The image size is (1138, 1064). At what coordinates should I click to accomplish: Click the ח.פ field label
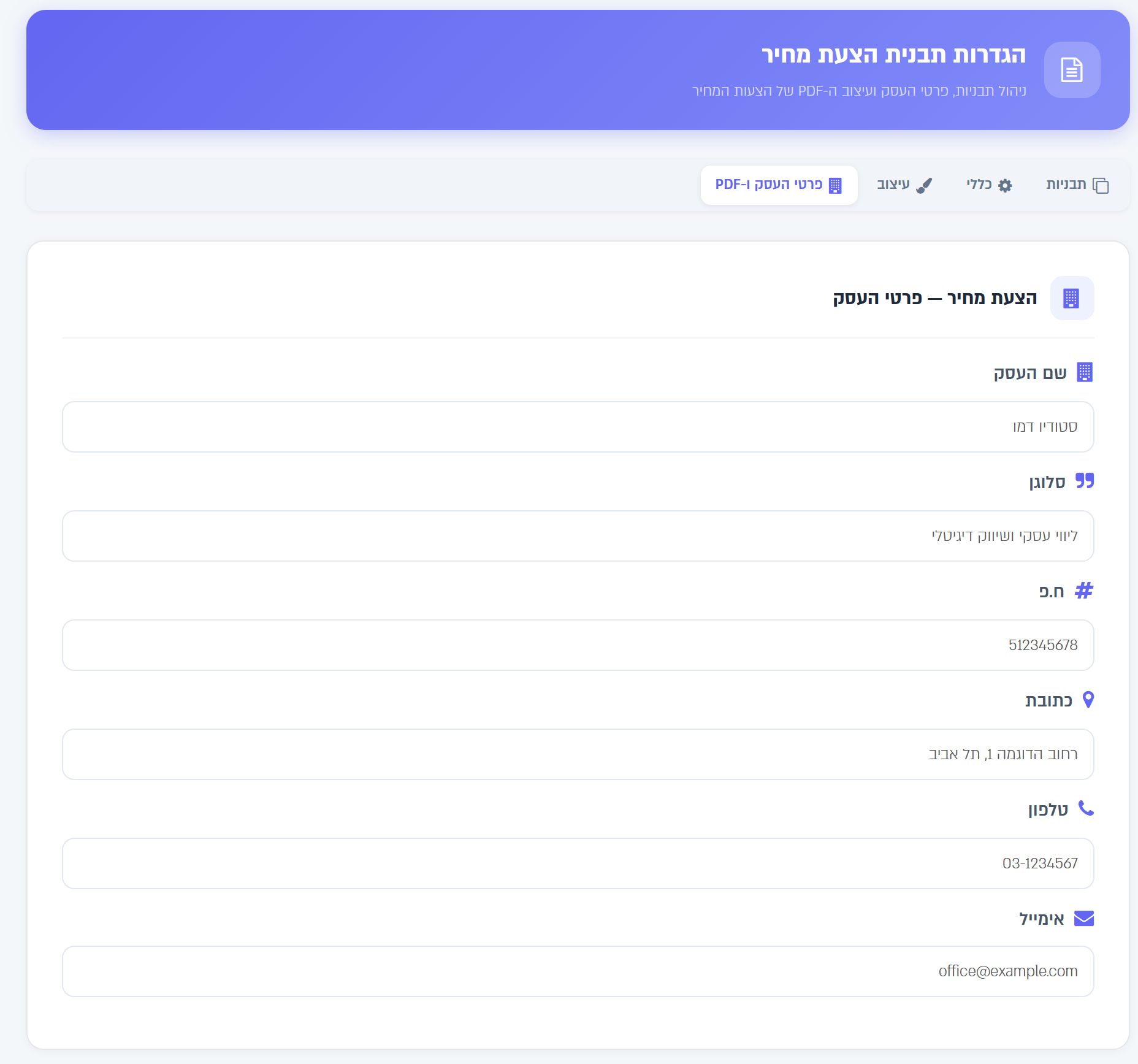1052,591
